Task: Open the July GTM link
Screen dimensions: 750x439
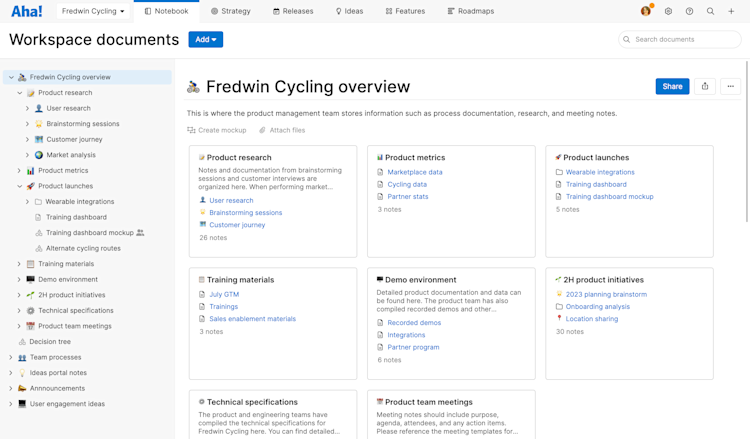Action: pos(224,295)
